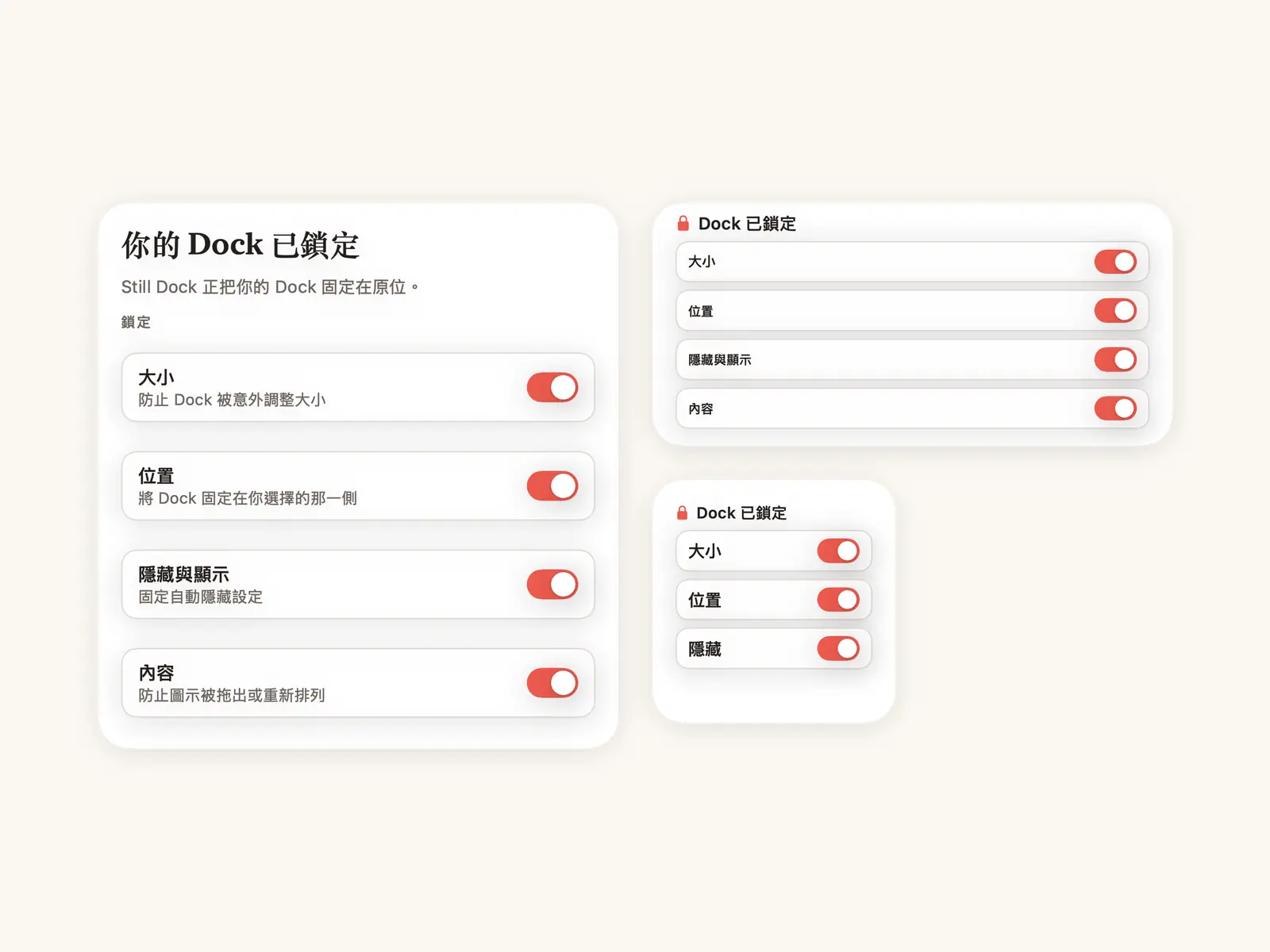Viewport: 1270px width, 952px height.
Task: Click the 隱藏與顯示 label in the large panel
Action: pyautogui.click(x=183, y=574)
